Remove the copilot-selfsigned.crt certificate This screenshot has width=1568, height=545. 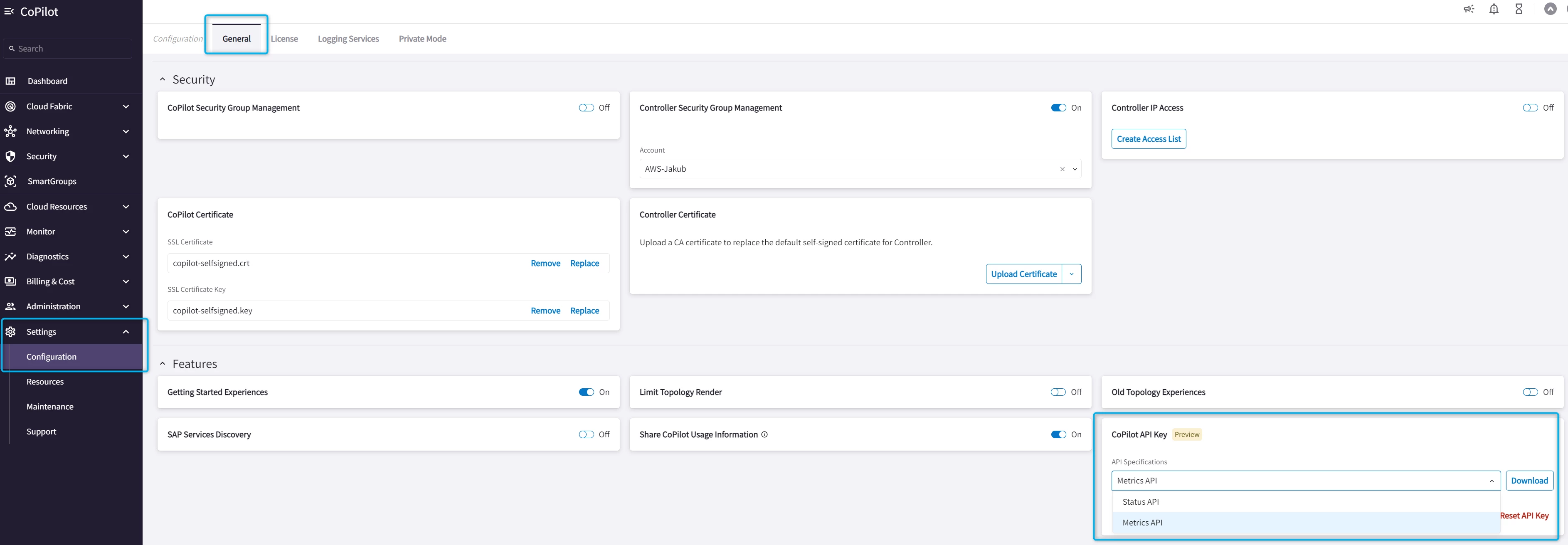tap(545, 263)
